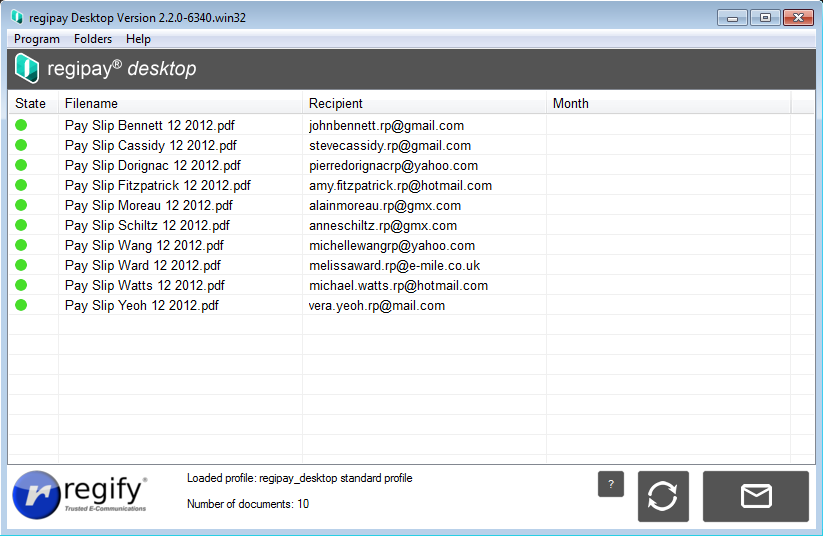Click green state indicator for Moreau row
The height and width of the screenshot is (536, 823).
click(21, 206)
